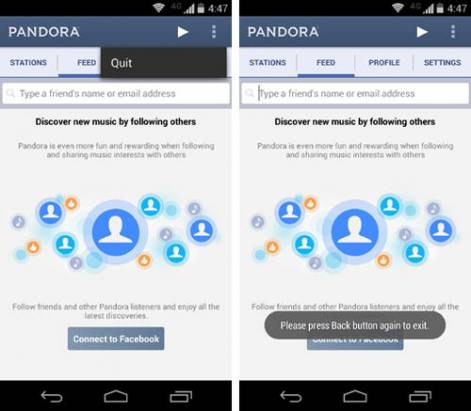Viewport: 471px width, 411px height.
Task: Open recent apps on right phone
Action: (420, 397)
